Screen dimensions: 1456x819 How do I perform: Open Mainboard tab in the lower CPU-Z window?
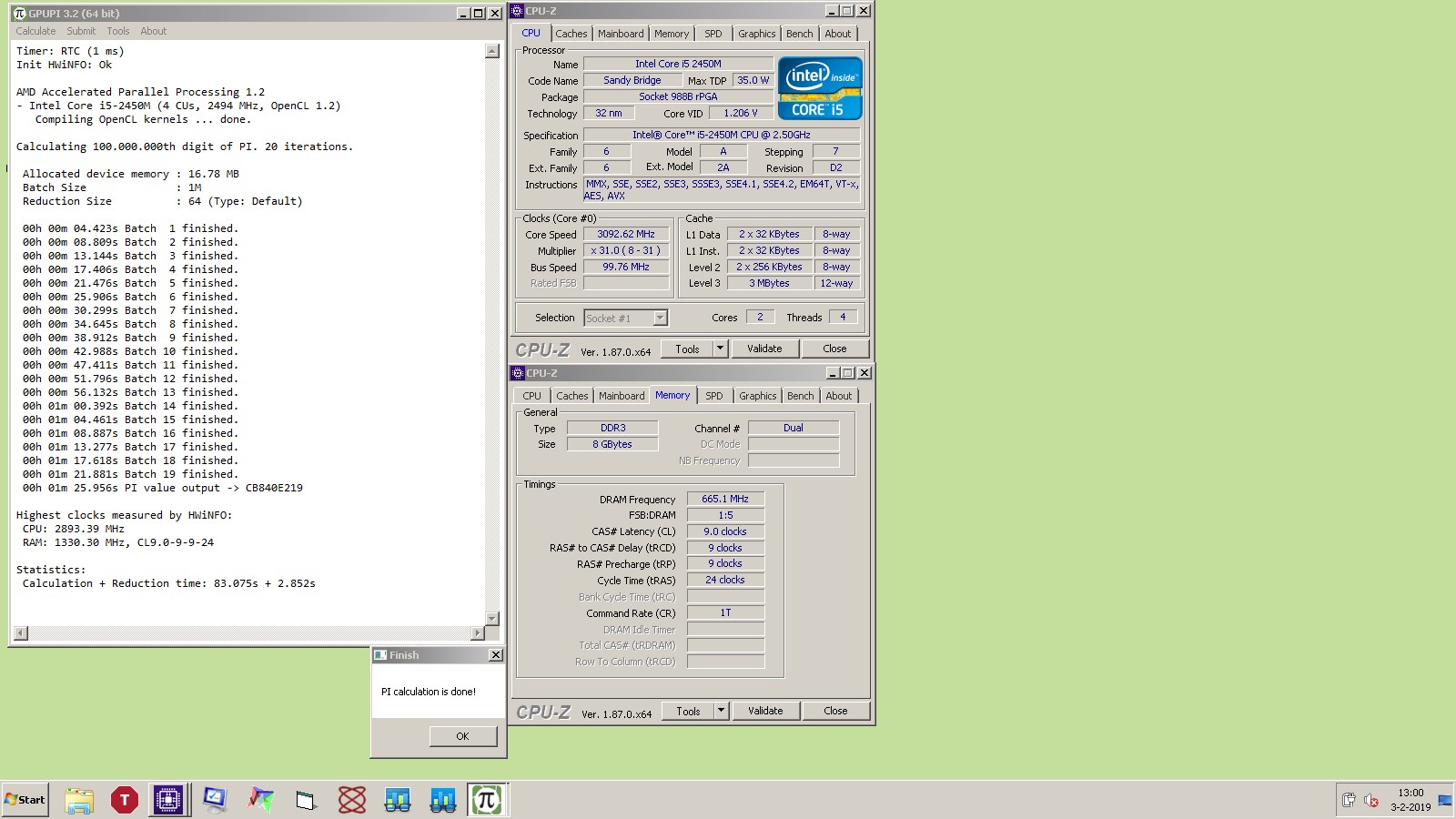(622, 396)
